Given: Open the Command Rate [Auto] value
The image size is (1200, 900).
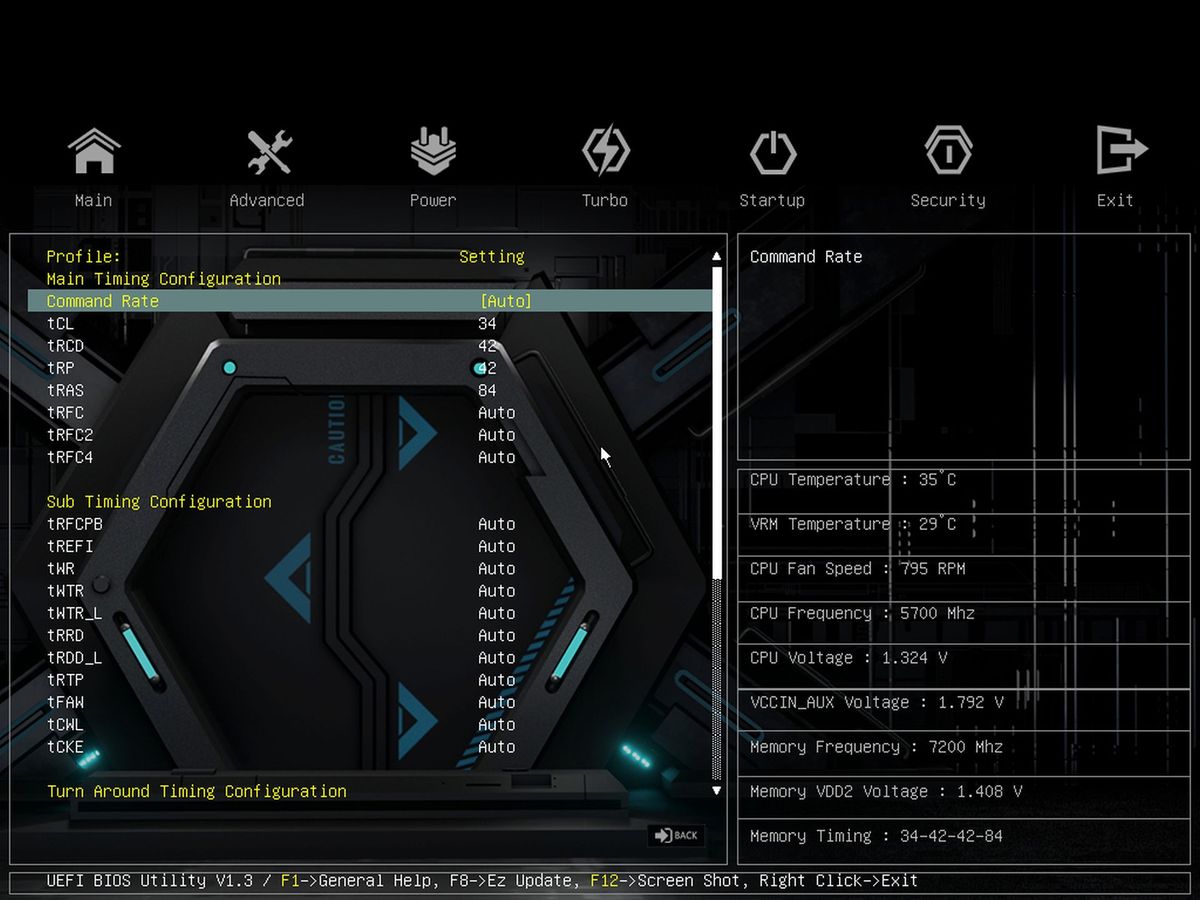Looking at the screenshot, I should click(x=506, y=301).
